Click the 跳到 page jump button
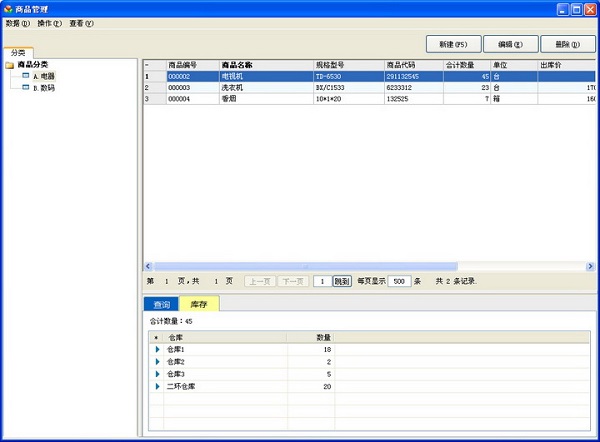This screenshot has height=442, width=600. [342, 281]
